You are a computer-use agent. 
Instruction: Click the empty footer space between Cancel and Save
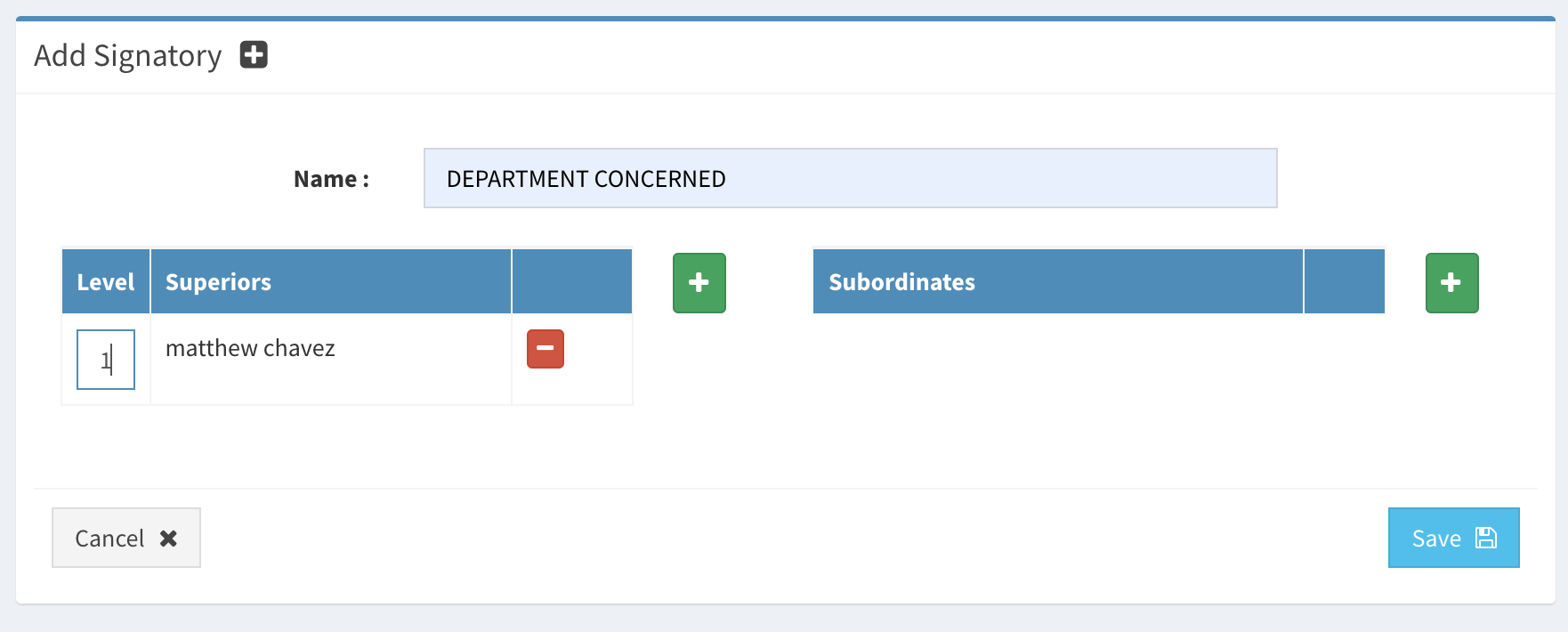792,538
